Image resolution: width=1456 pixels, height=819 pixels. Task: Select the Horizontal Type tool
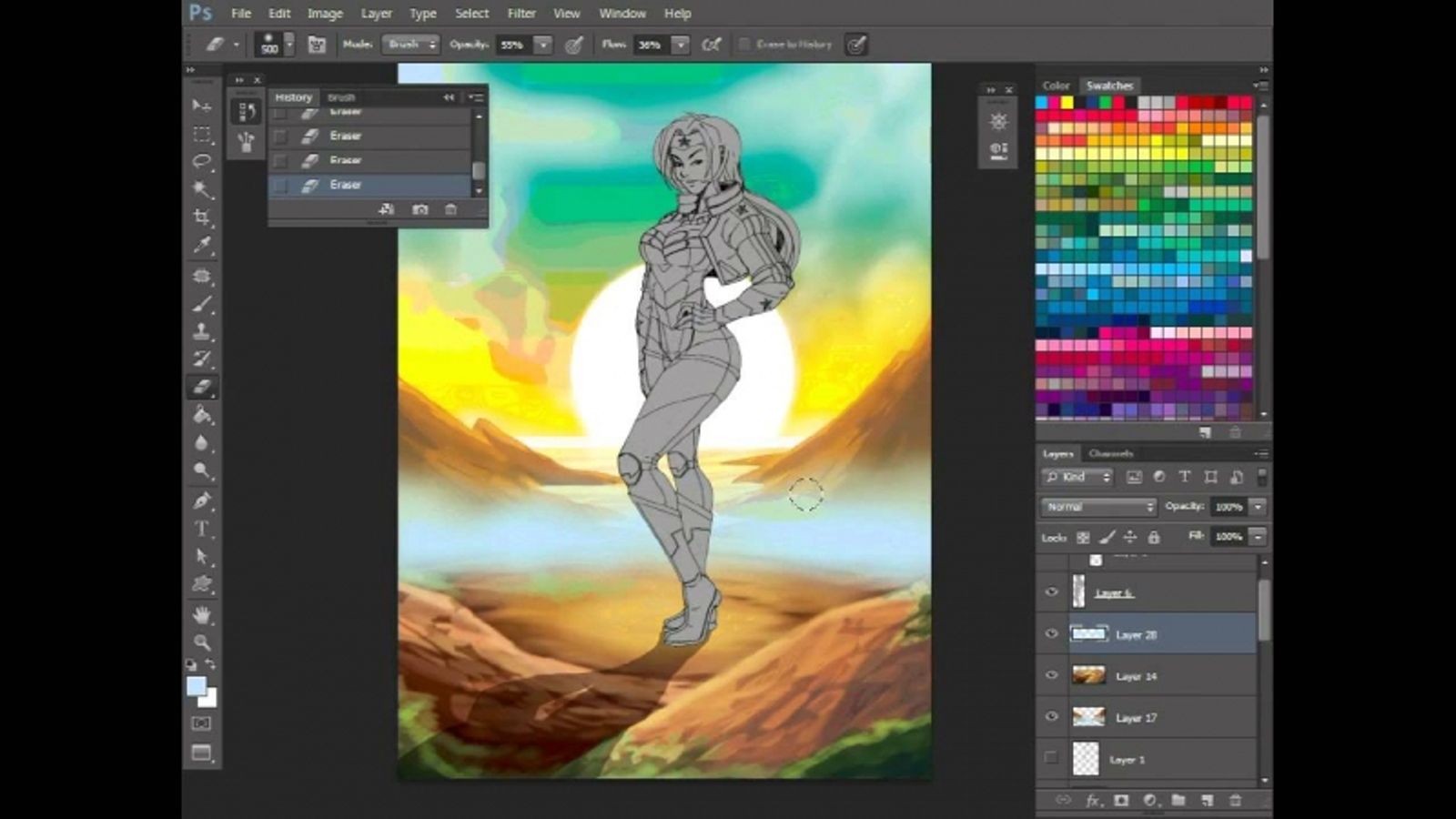pyautogui.click(x=202, y=529)
